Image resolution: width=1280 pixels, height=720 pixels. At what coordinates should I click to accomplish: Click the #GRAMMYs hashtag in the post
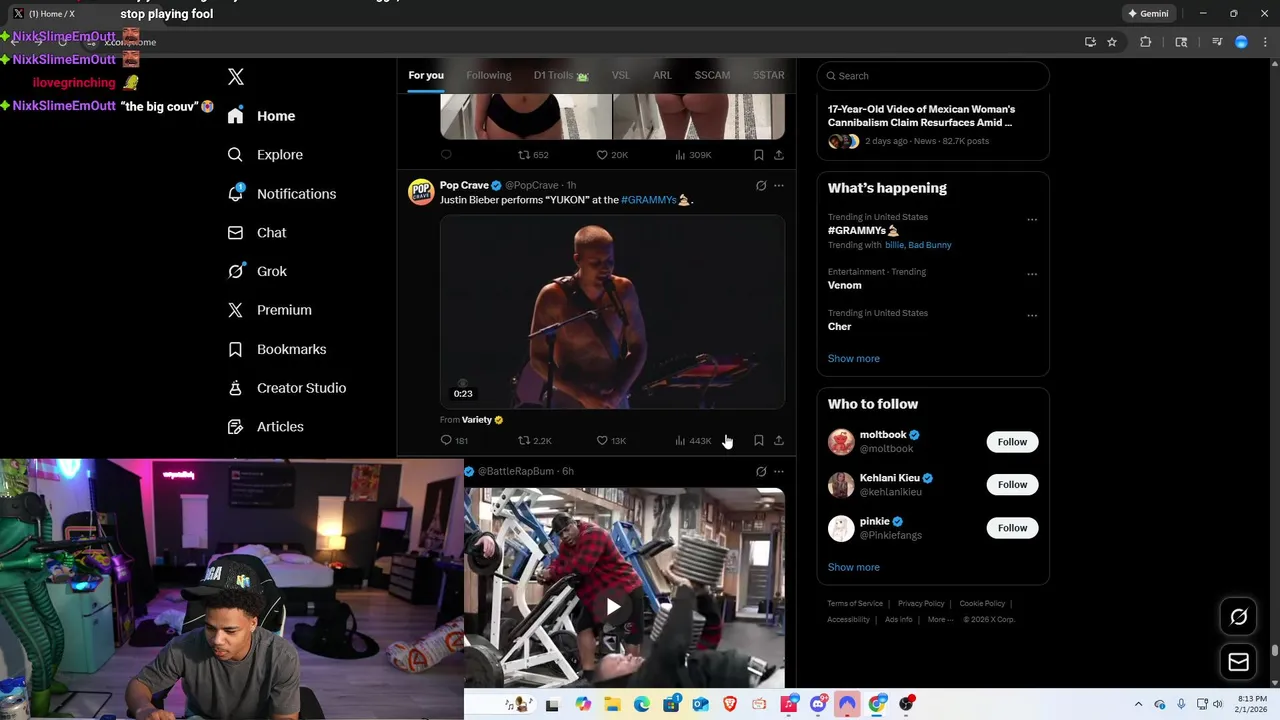(649, 200)
